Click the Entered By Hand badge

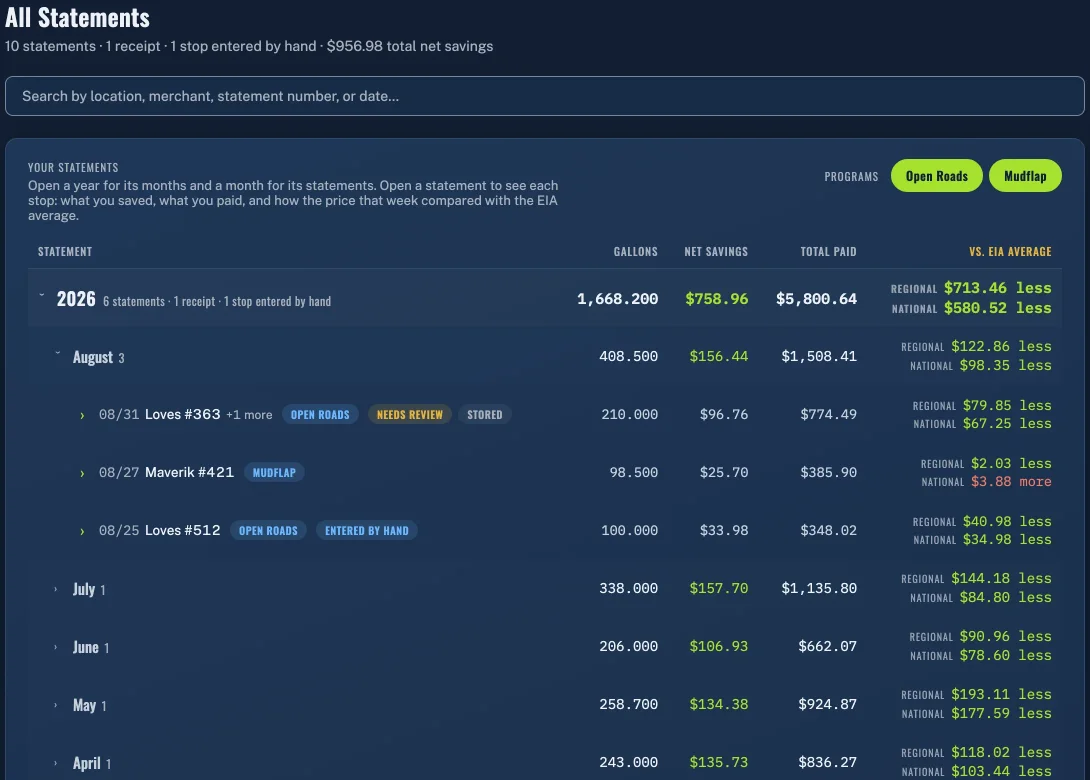(366, 530)
